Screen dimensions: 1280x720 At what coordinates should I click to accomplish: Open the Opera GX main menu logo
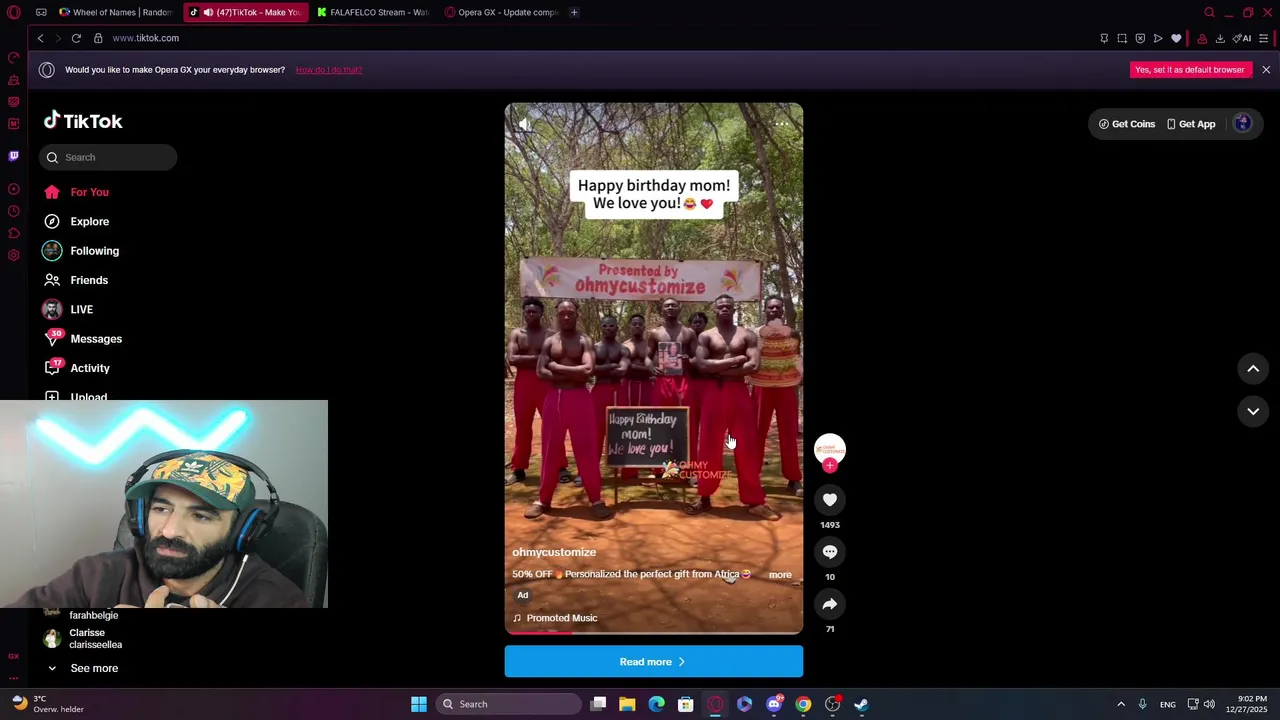coord(14,12)
